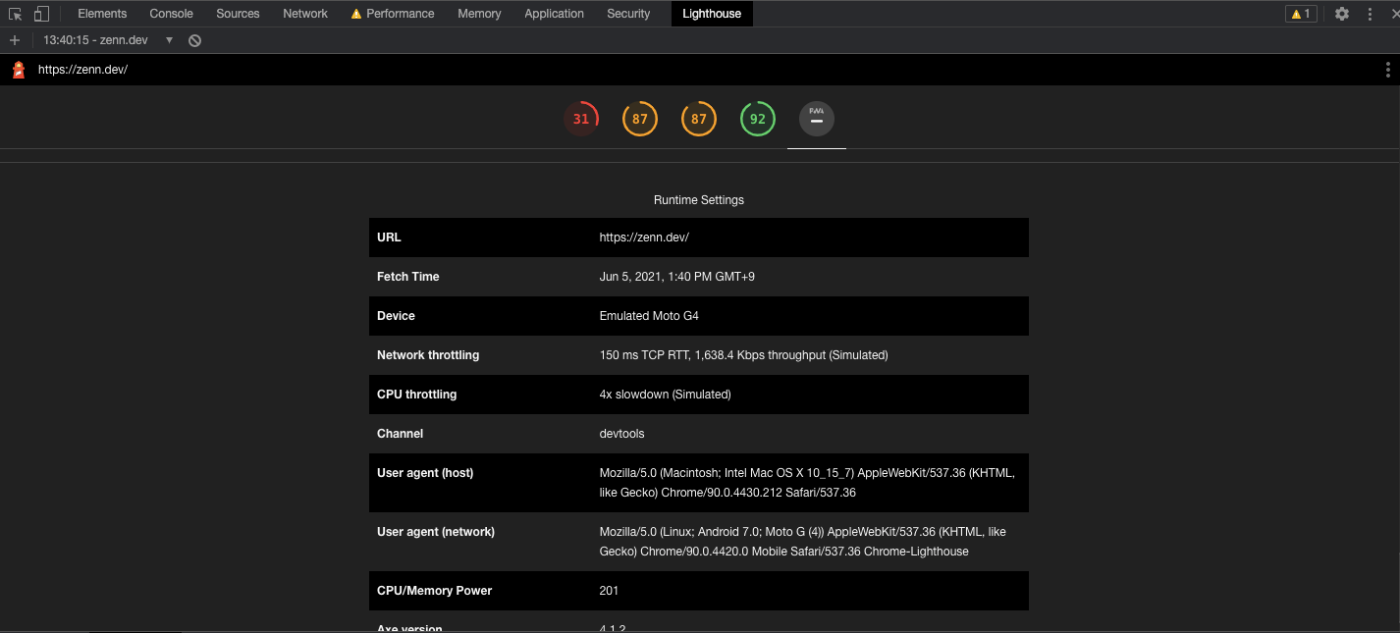
Task: Jump to the second 87 score gauge
Action: click(x=699, y=119)
